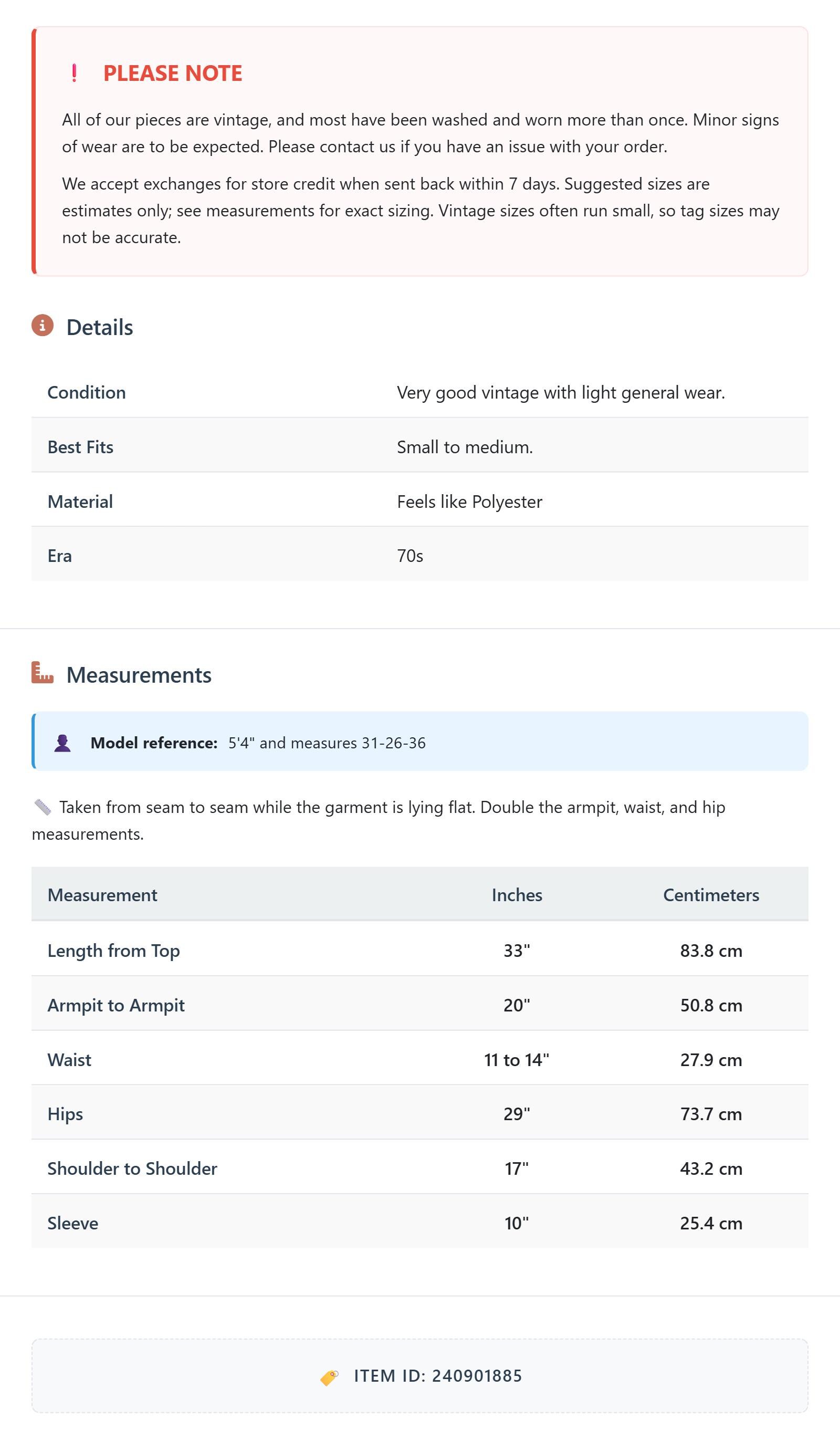Click the Model reference label
Viewport: 840px width, 1440px height.
(154, 743)
